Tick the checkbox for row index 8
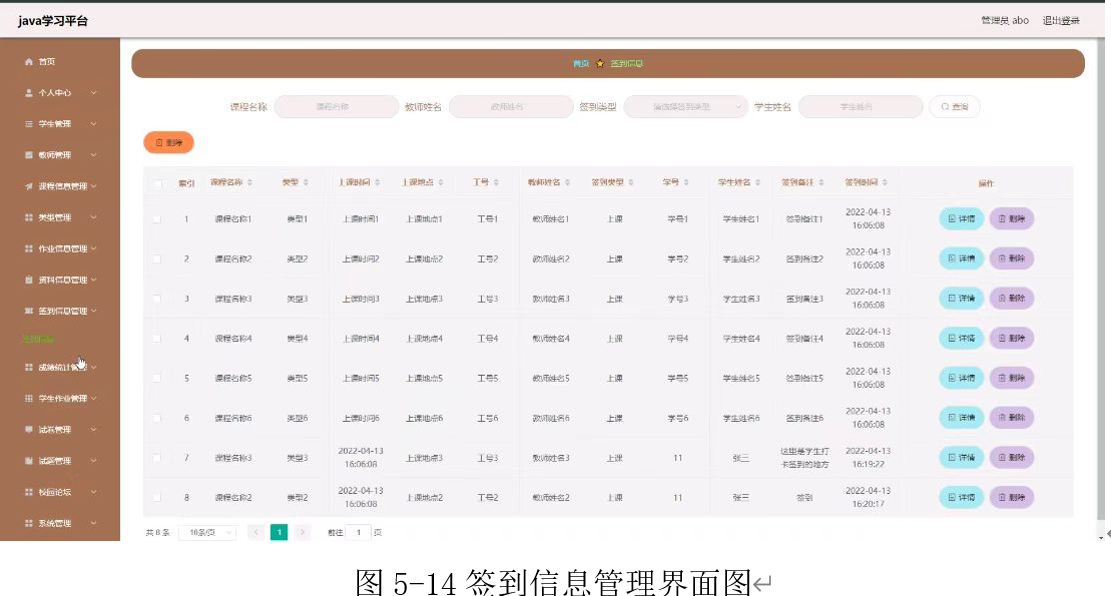Screen dimensions: 1111x596 pos(157,497)
